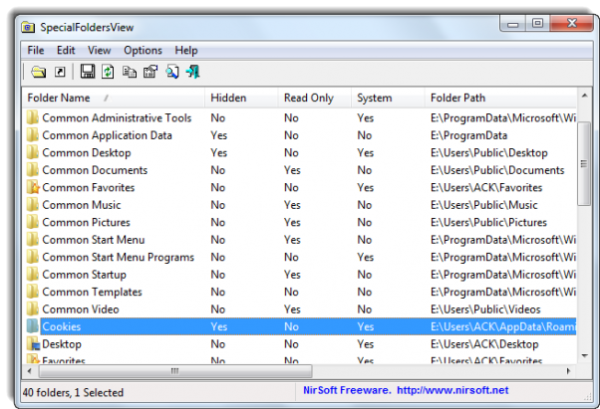Image resolution: width=600 pixels, height=409 pixels.
Task: Select the Common Favorites folder row
Action: [88, 187]
